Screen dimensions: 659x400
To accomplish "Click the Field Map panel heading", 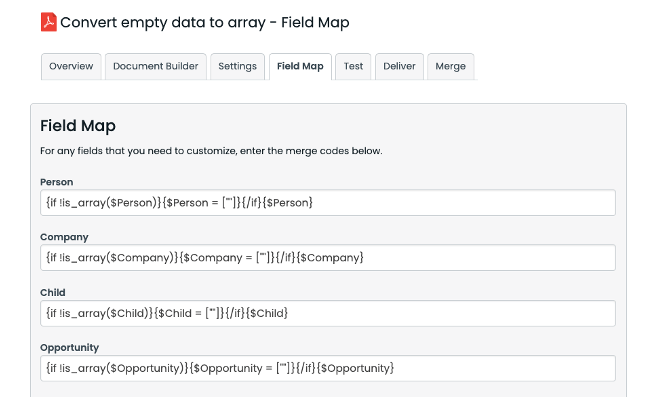I will [78, 126].
